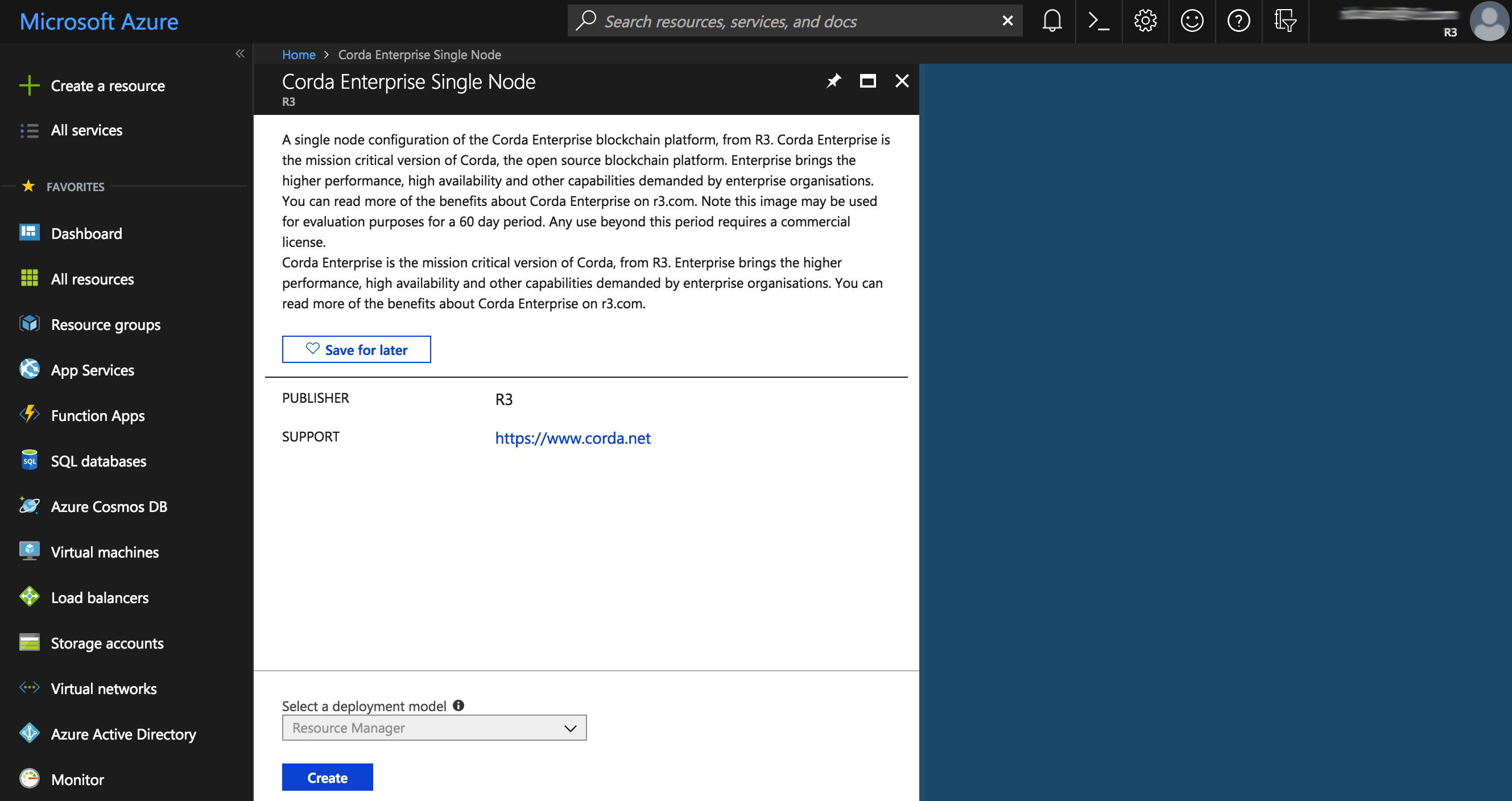The image size is (1512, 801).
Task: Click the Resource groups cube icon
Action: [x=30, y=323]
